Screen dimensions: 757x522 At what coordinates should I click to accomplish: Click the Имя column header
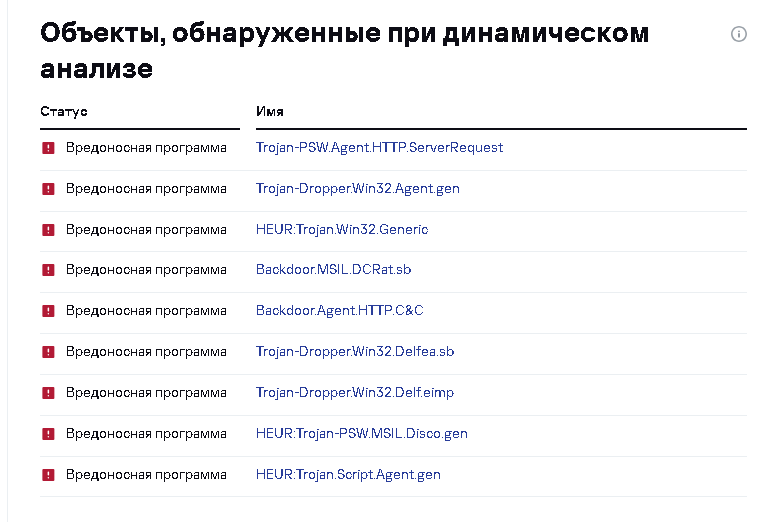270,112
